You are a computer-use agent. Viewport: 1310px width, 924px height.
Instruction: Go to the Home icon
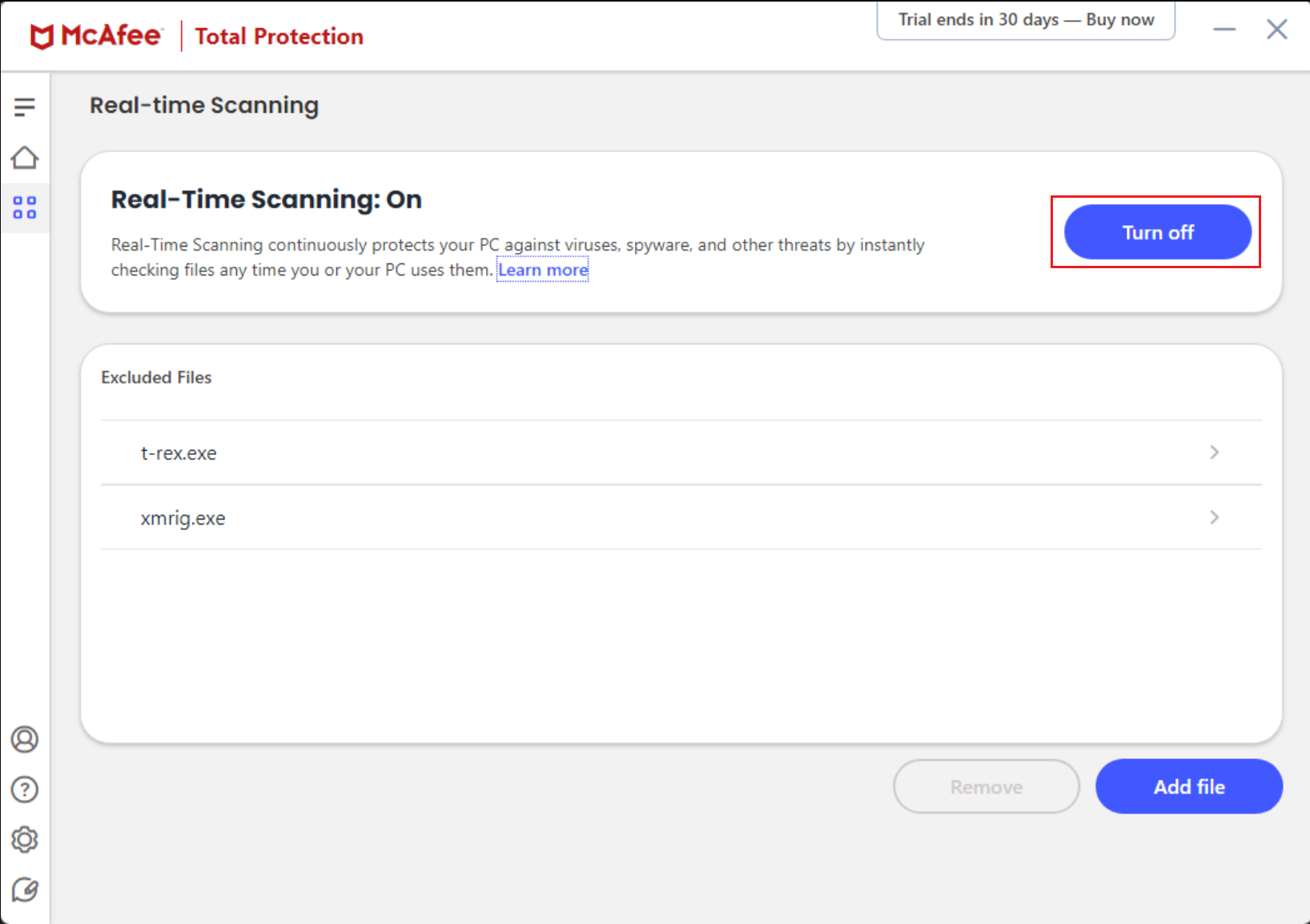(25, 158)
